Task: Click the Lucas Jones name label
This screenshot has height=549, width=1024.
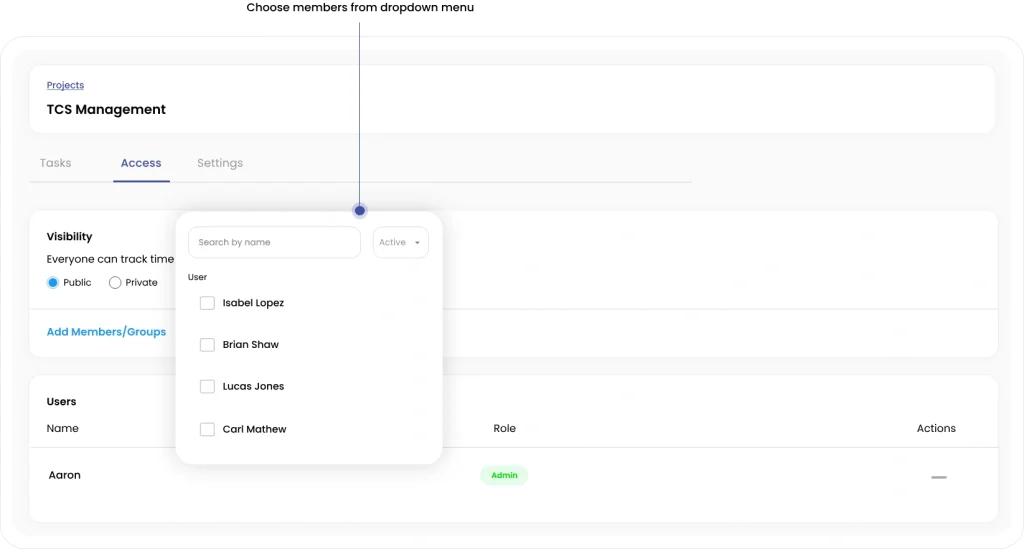Action: (253, 386)
